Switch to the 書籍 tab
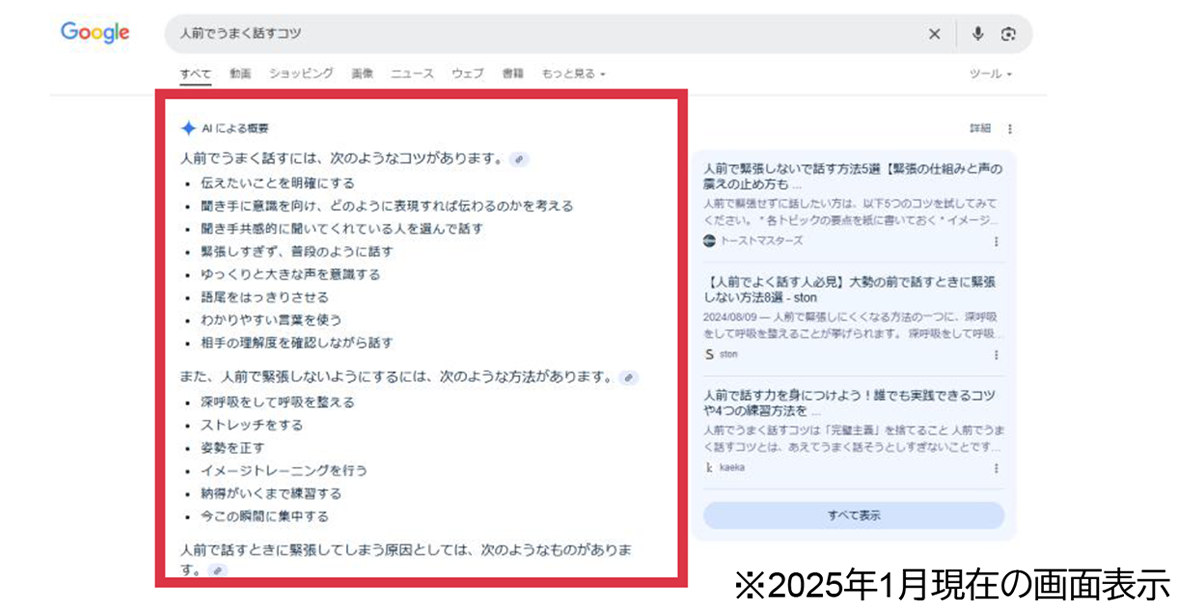1200x613 pixels. coord(513,73)
